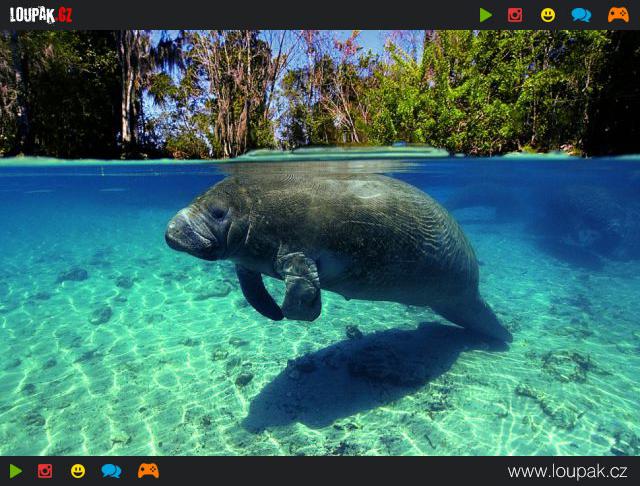
Task: Select the yellow smiley icon in the top bar
Action: (x=548, y=15)
